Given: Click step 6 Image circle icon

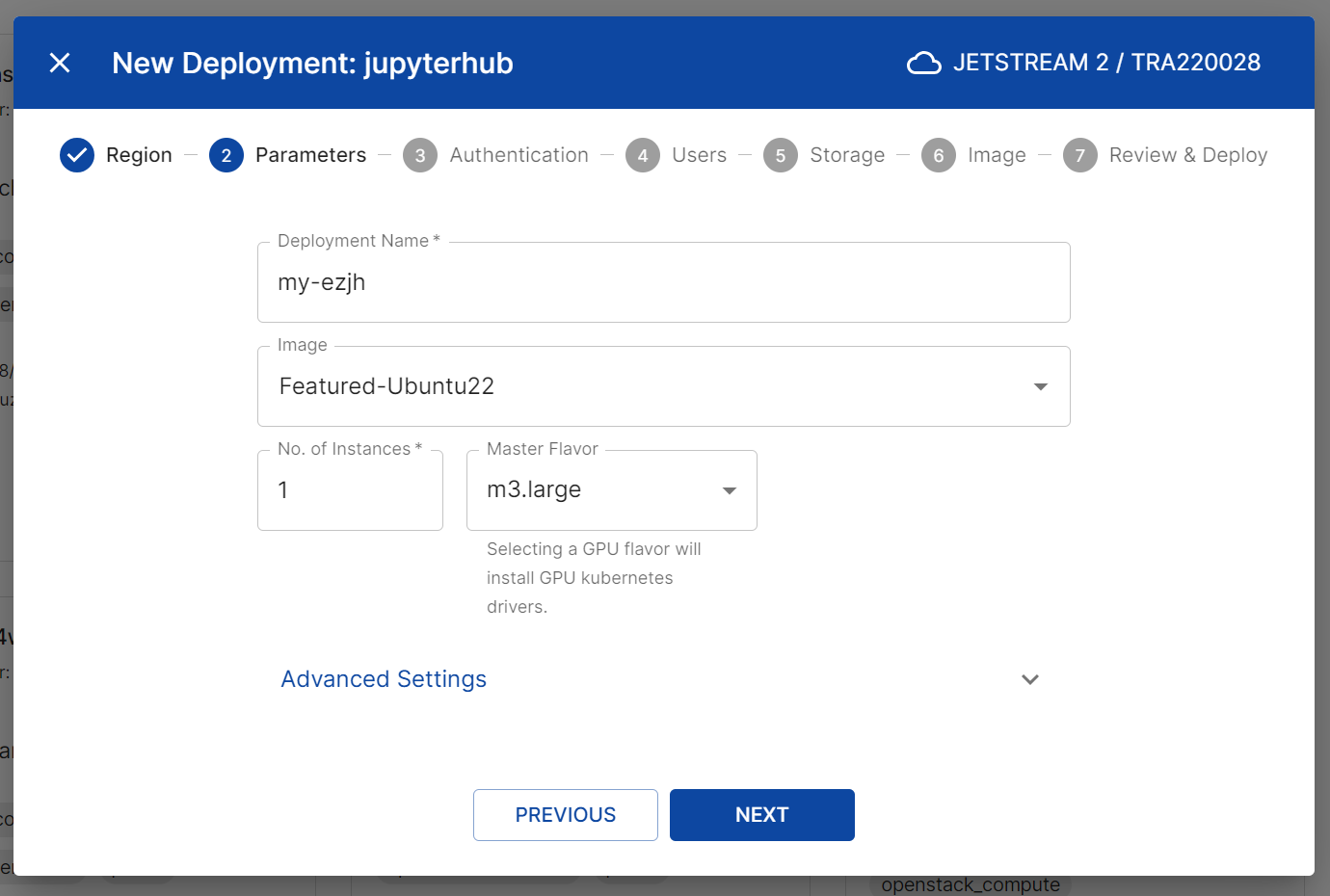Looking at the screenshot, I should [x=939, y=155].
